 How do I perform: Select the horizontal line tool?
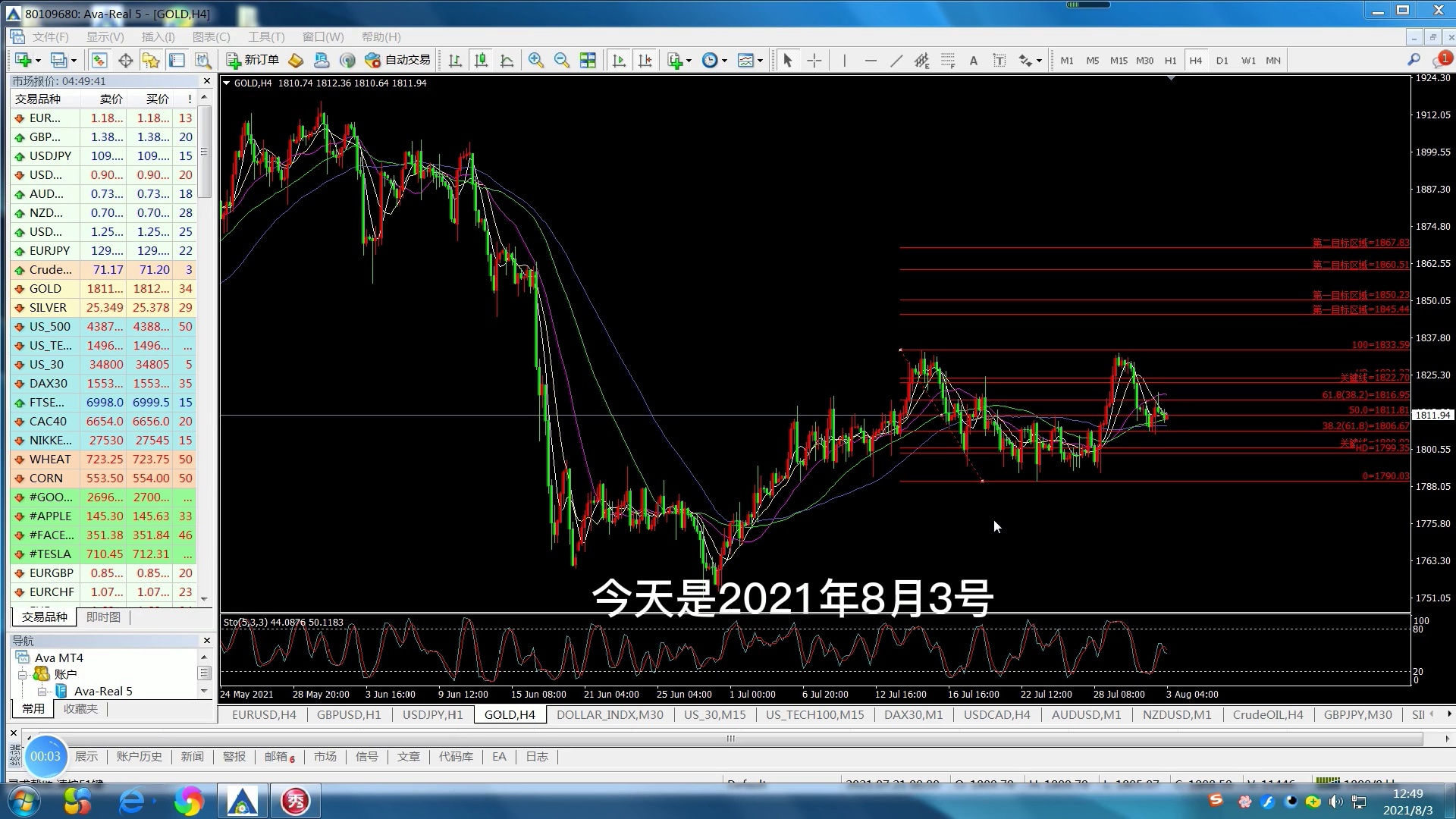click(x=871, y=61)
